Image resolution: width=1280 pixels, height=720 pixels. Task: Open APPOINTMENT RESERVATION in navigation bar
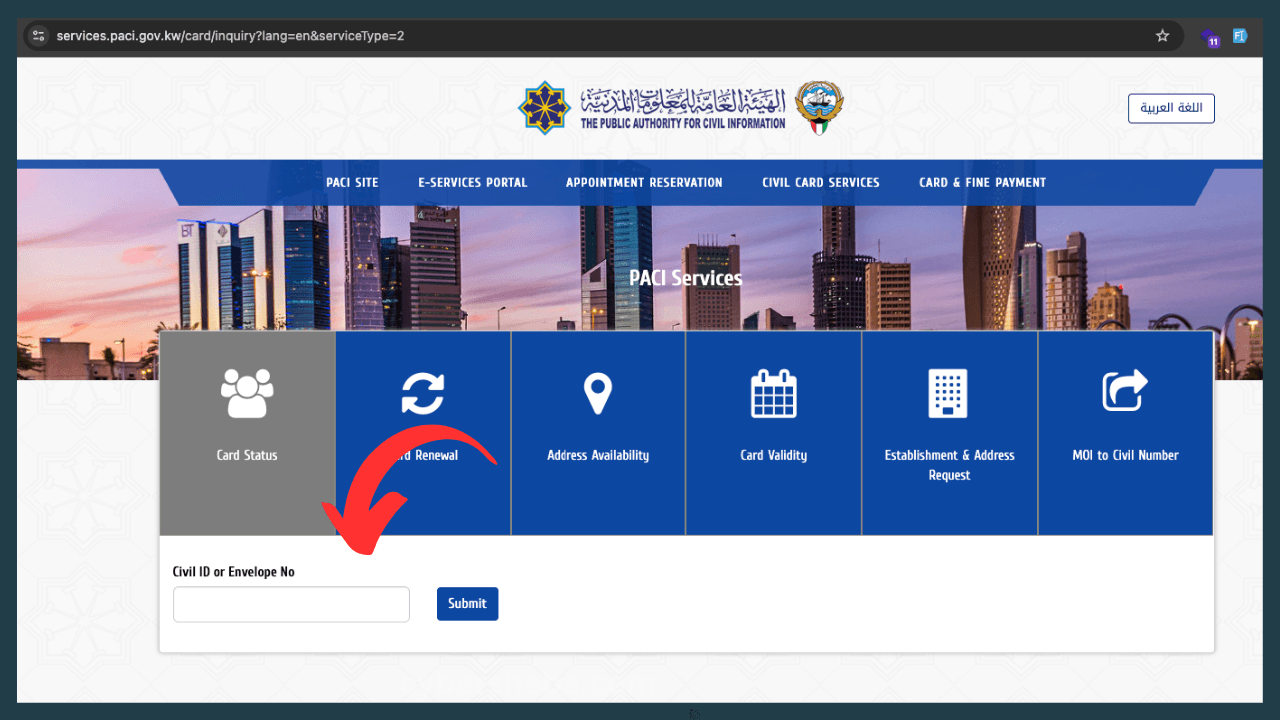pos(644,183)
